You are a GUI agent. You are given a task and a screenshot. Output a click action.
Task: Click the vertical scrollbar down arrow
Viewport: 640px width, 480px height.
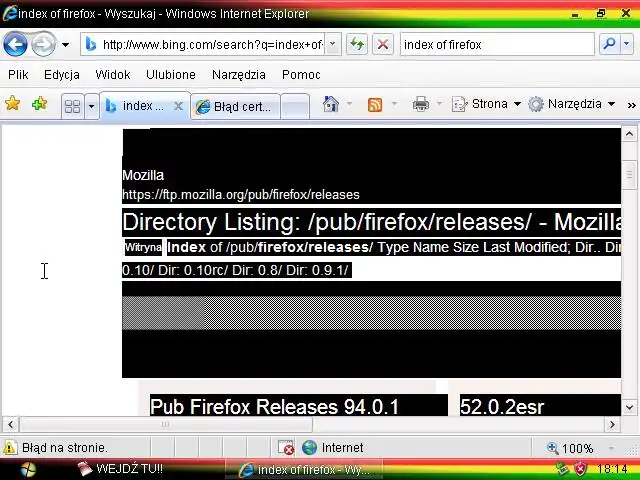click(629, 407)
